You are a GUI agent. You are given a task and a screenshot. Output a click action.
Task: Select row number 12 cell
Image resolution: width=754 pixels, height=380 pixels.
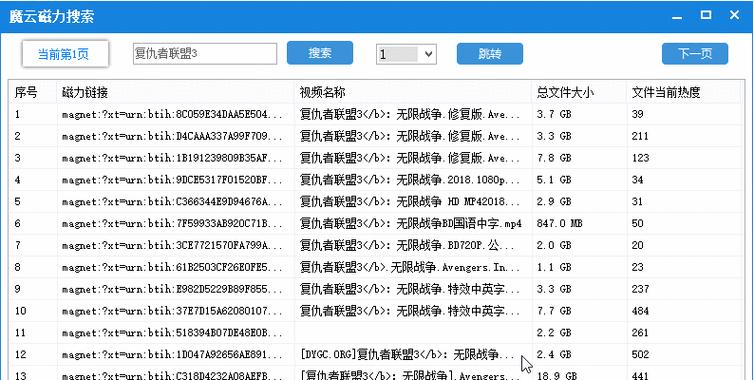(20, 355)
